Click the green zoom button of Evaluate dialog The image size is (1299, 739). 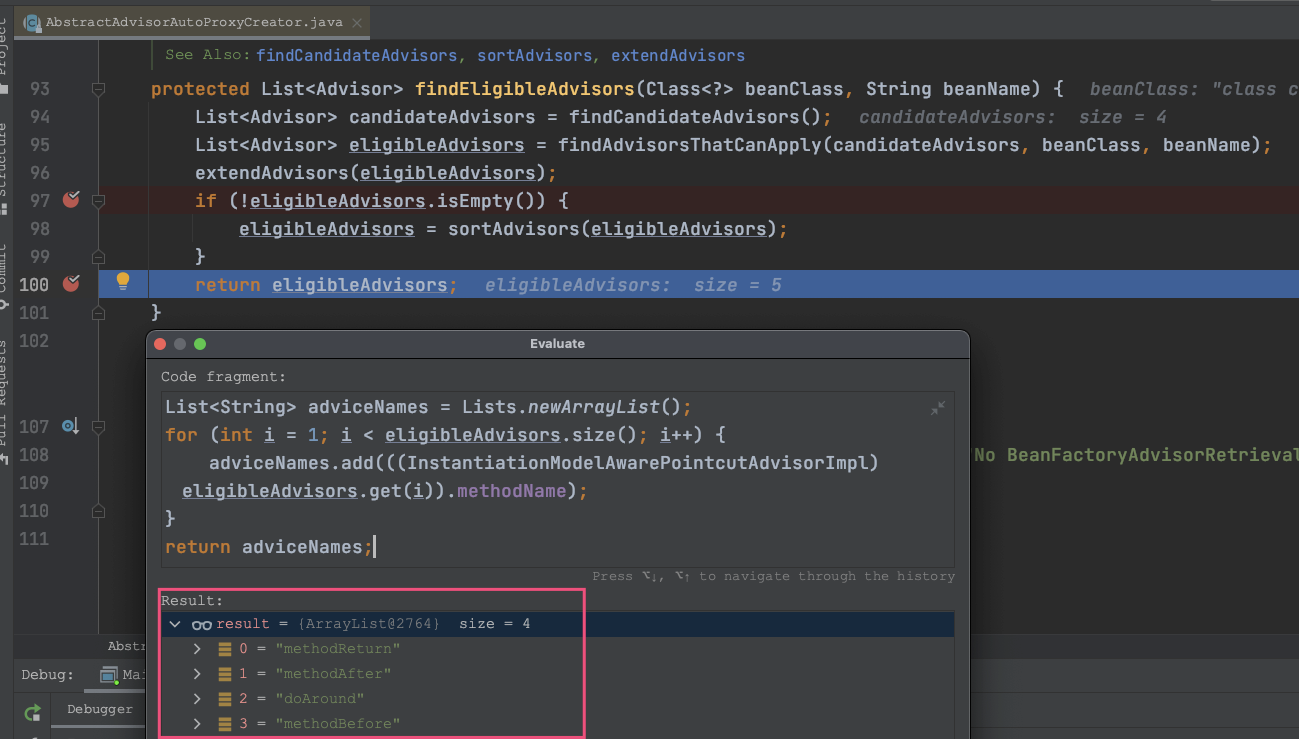pyautogui.click(x=200, y=344)
